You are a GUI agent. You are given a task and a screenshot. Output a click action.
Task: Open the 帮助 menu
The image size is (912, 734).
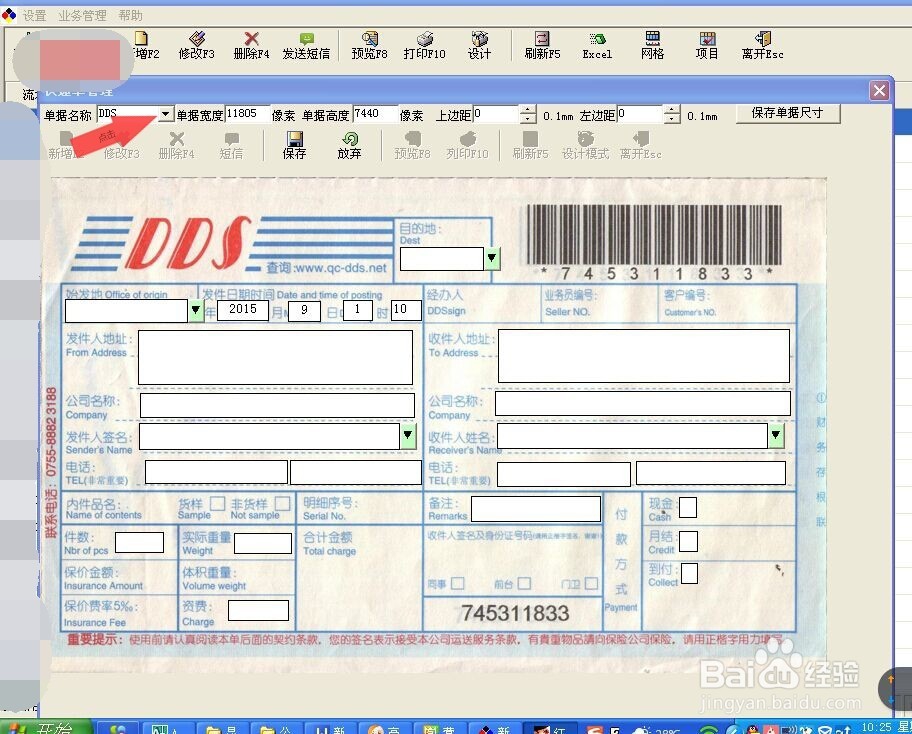pos(130,16)
